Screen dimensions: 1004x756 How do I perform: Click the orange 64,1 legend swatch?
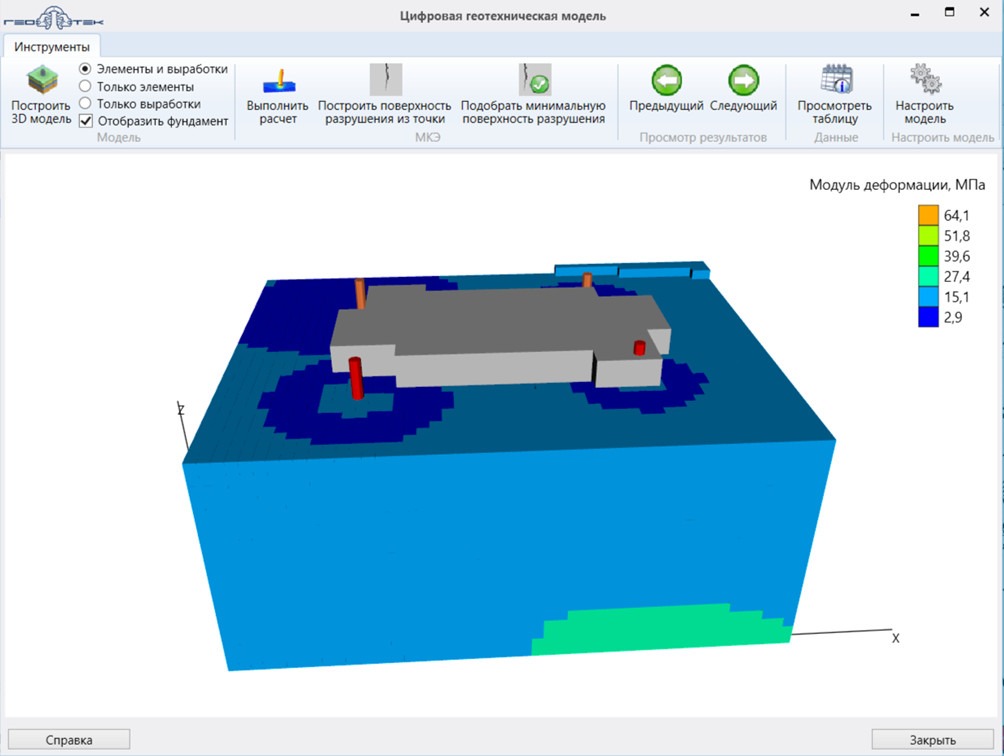929,215
